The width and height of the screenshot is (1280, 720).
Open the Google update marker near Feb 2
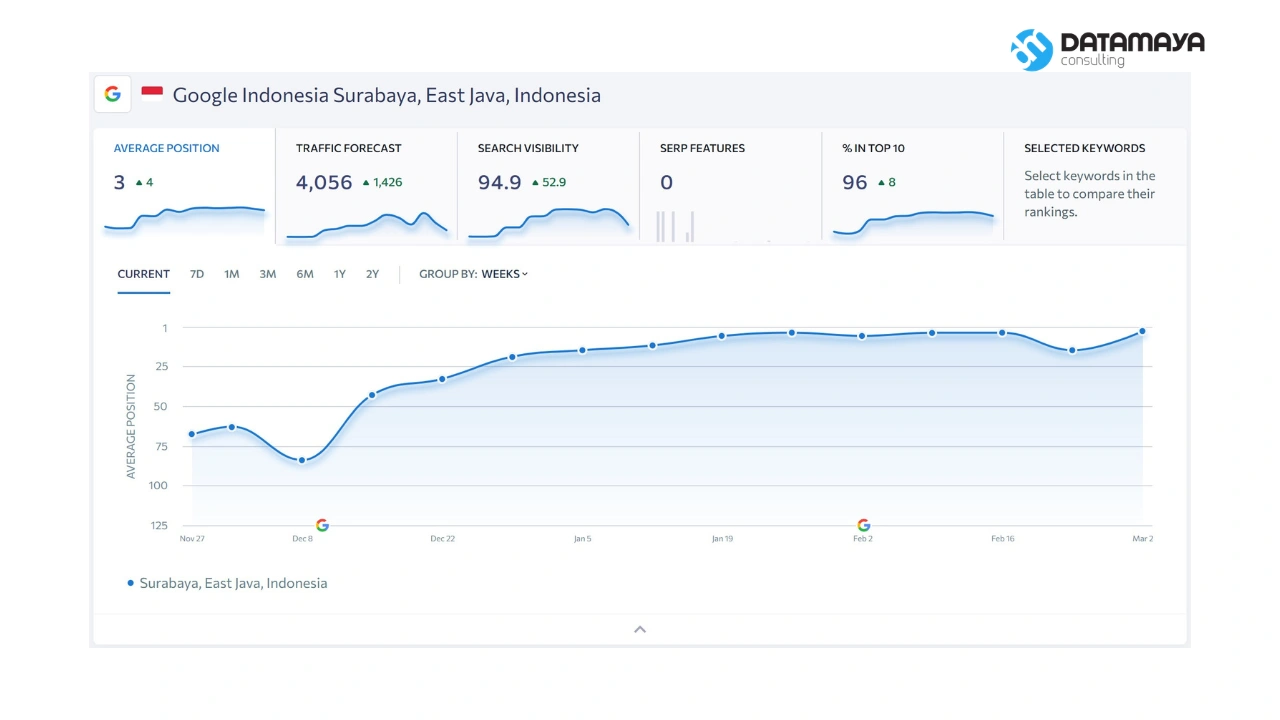tap(863, 525)
